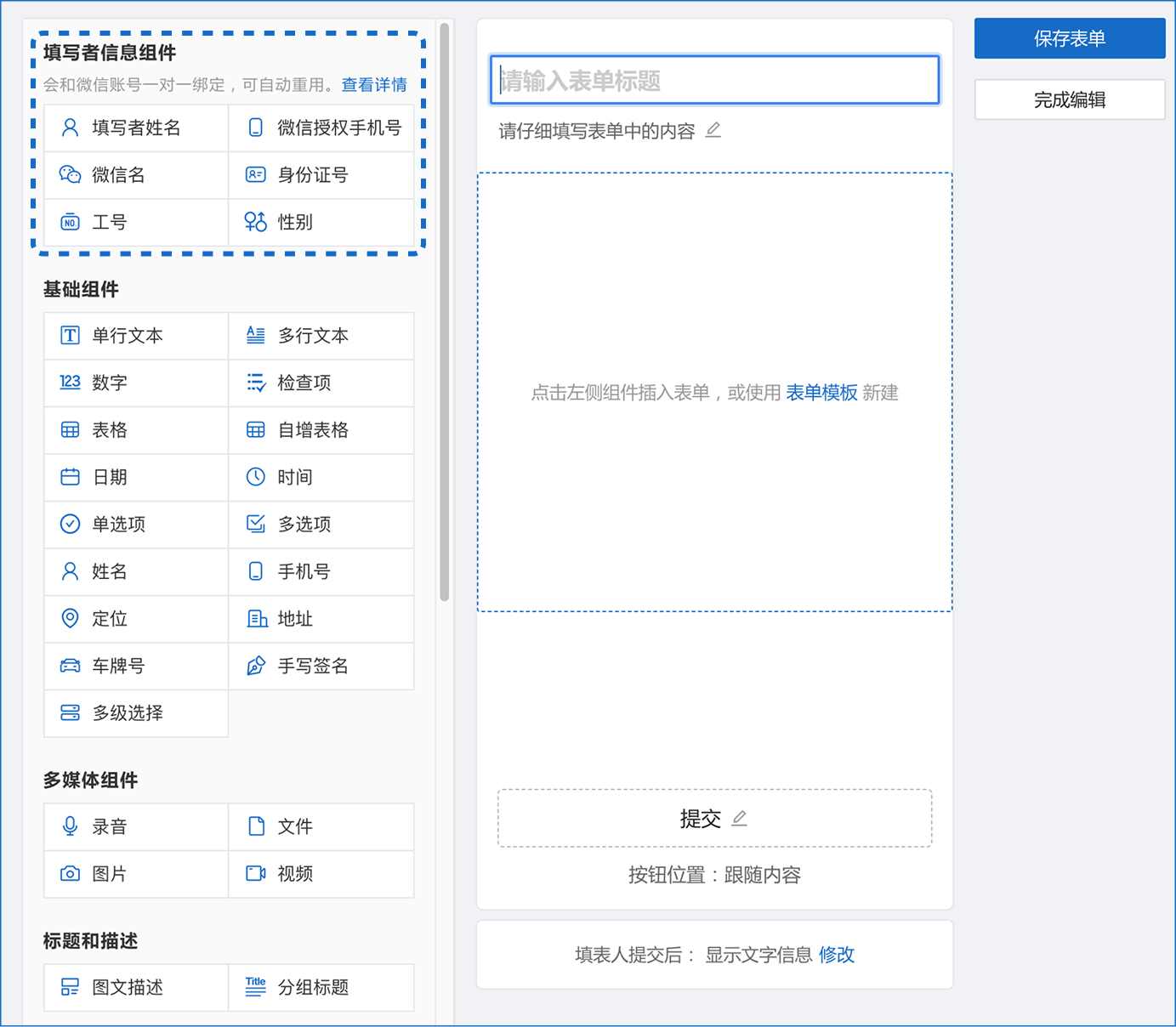Click the edit icon next to 提交

point(739,819)
